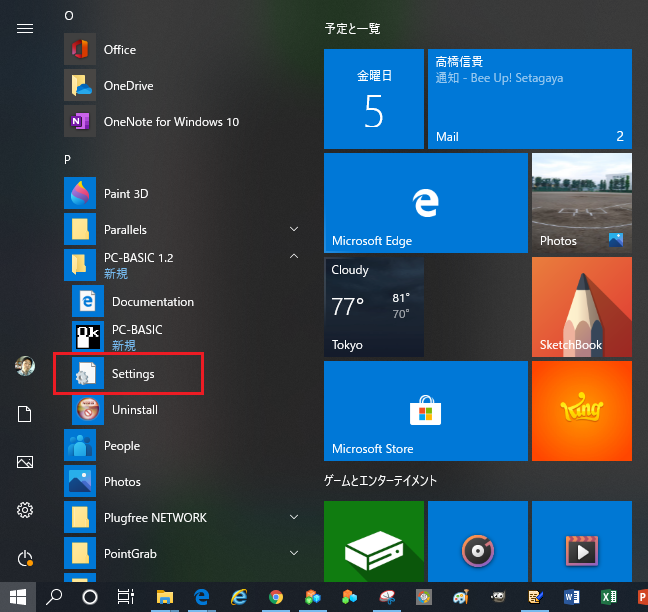Open the Tokyo weather tile
This screenshot has height=612, width=648.
coord(374,307)
